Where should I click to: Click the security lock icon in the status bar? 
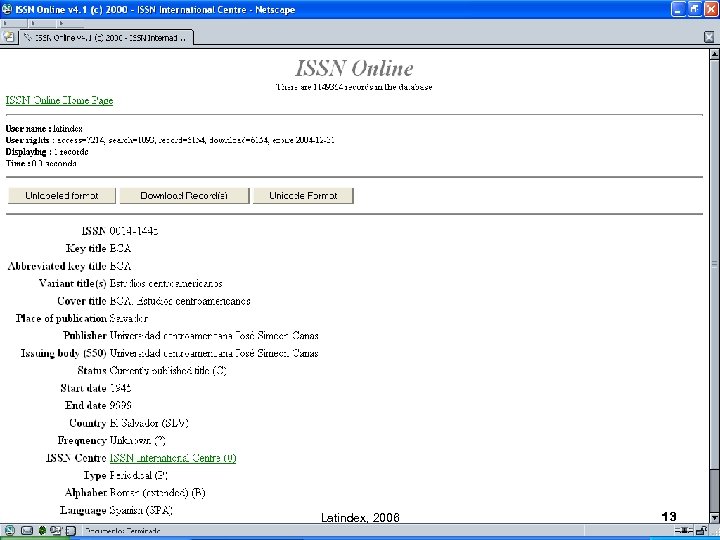[701, 531]
